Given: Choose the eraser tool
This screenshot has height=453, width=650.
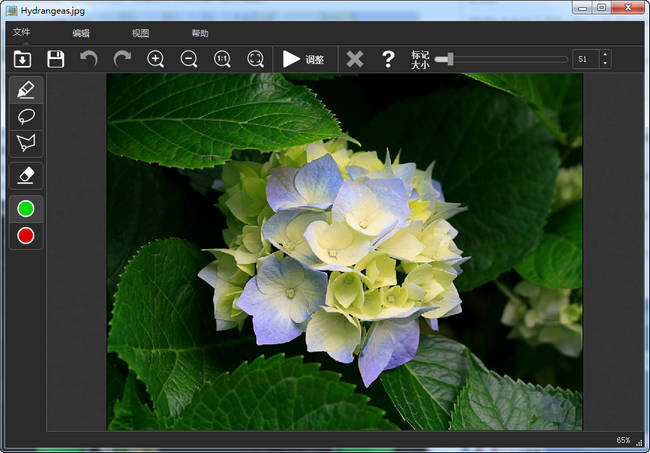Looking at the screenshot, I should (26, 175).
